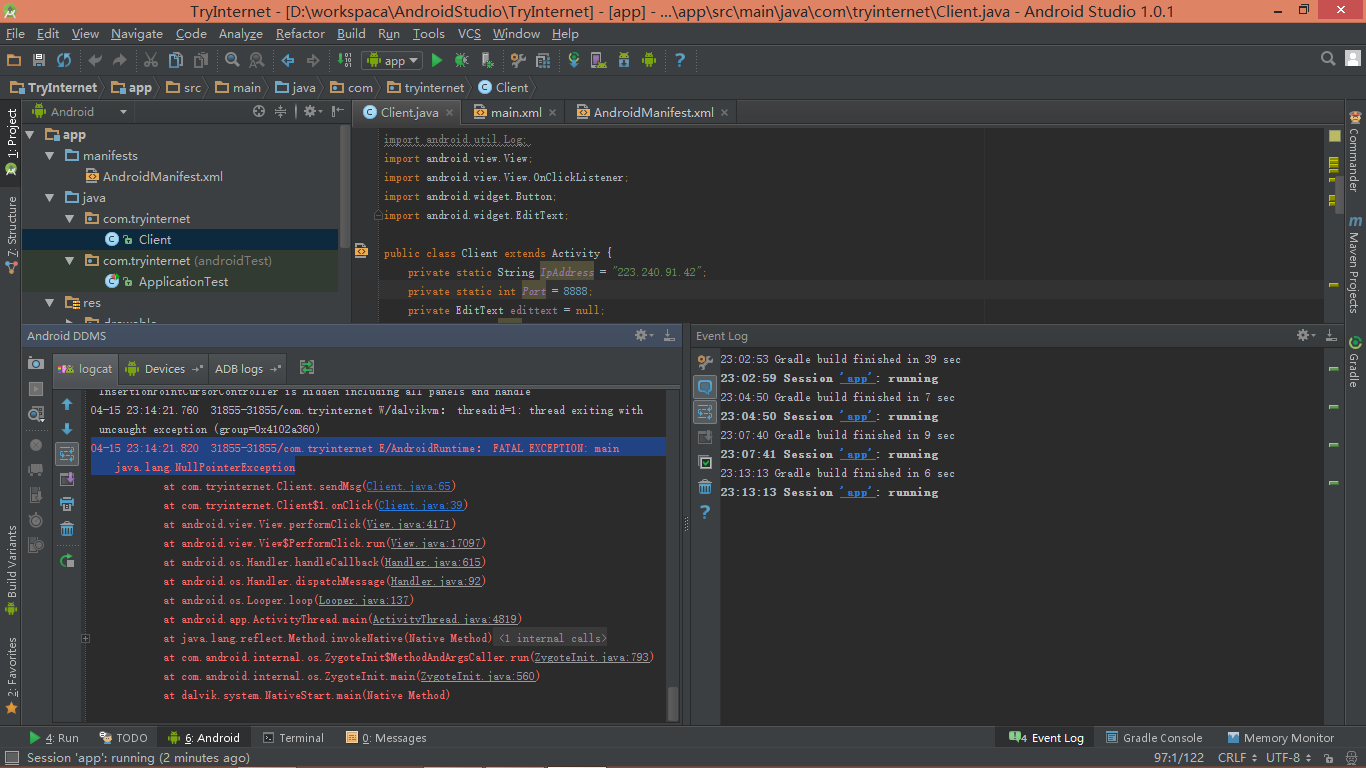1366x768 pixels.
Task: Open Android Device Monitor icon
Action: (x=648, y=61)
